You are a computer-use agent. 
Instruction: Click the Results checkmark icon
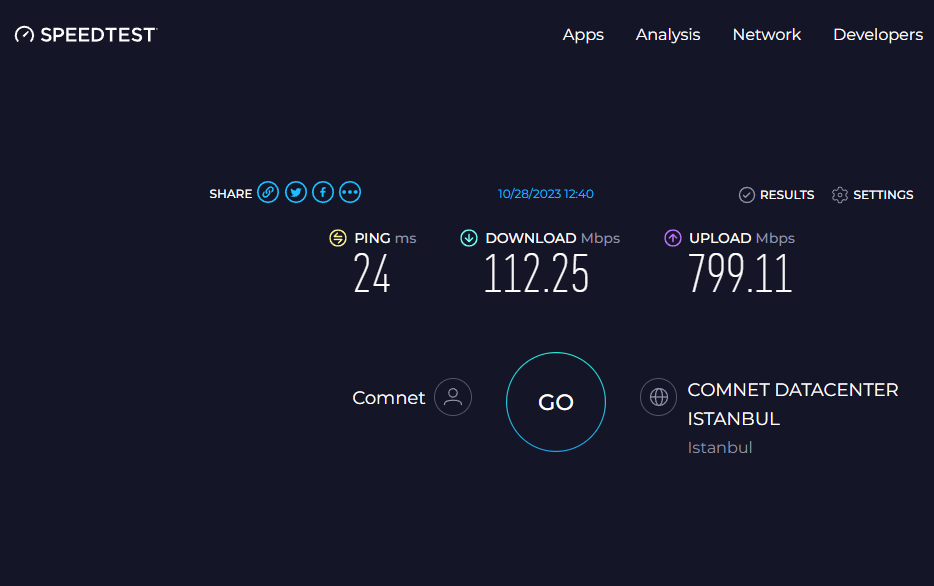(746, 195)
